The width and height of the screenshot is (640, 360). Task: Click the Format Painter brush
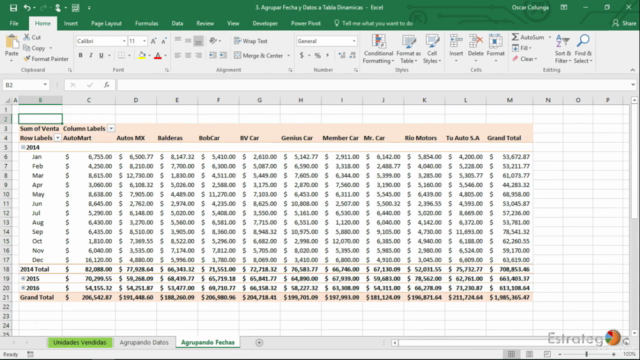[27, 59]
